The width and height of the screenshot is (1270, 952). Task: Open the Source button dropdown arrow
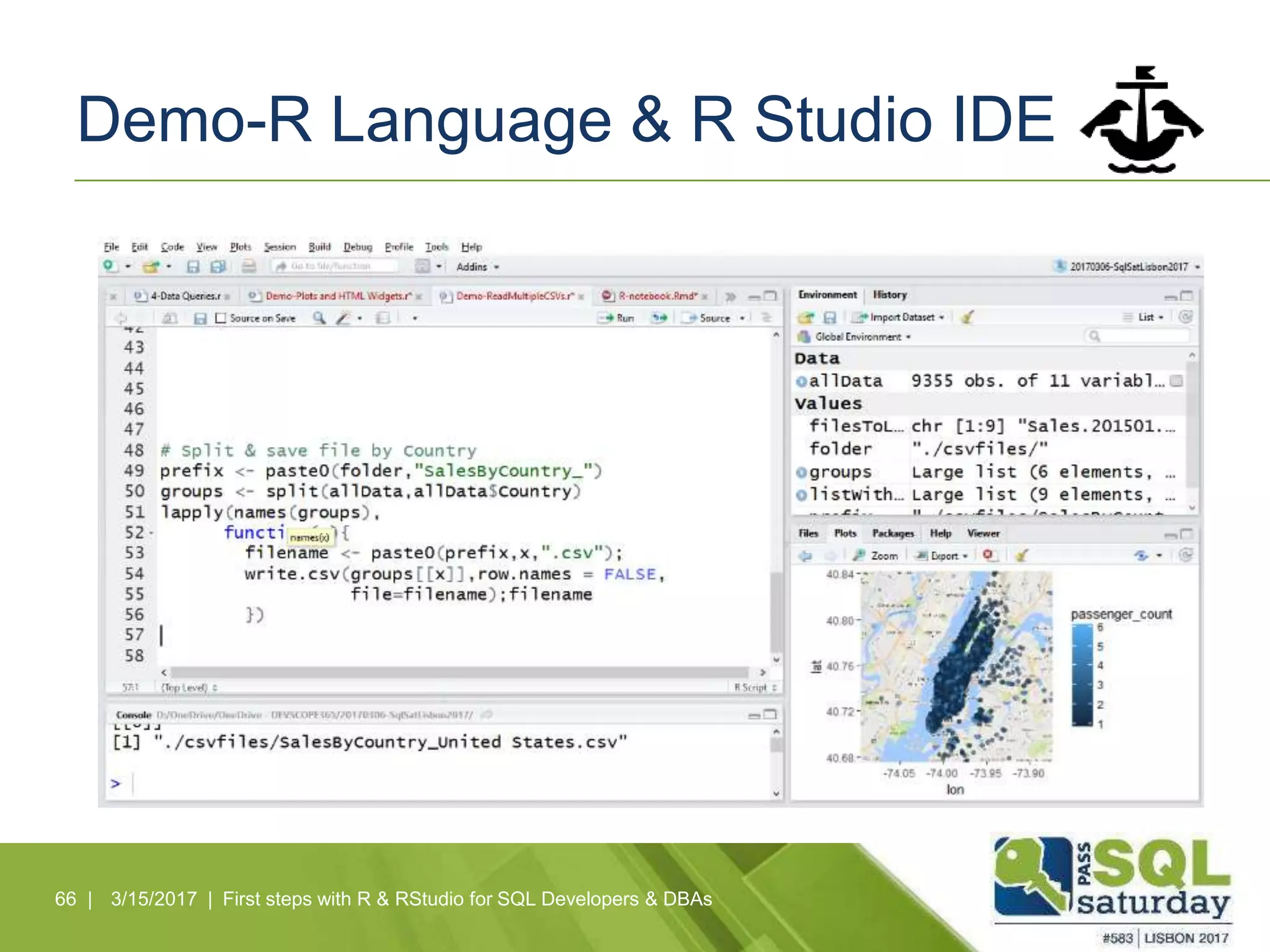[x=742, y=318]
